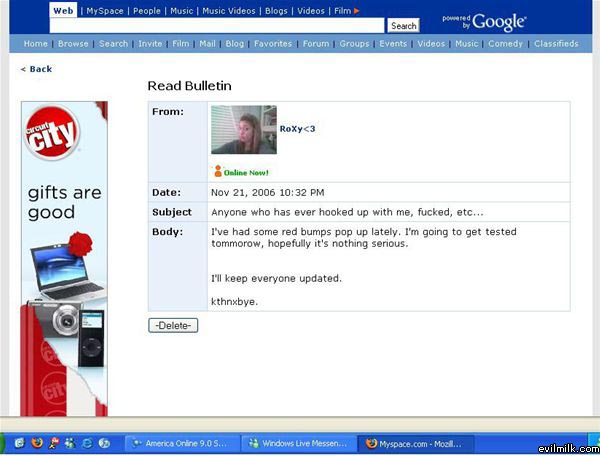Select the MySpace search tab
Image resolution: width=600 pixels, height=456 pixels.
pos(105,10)
